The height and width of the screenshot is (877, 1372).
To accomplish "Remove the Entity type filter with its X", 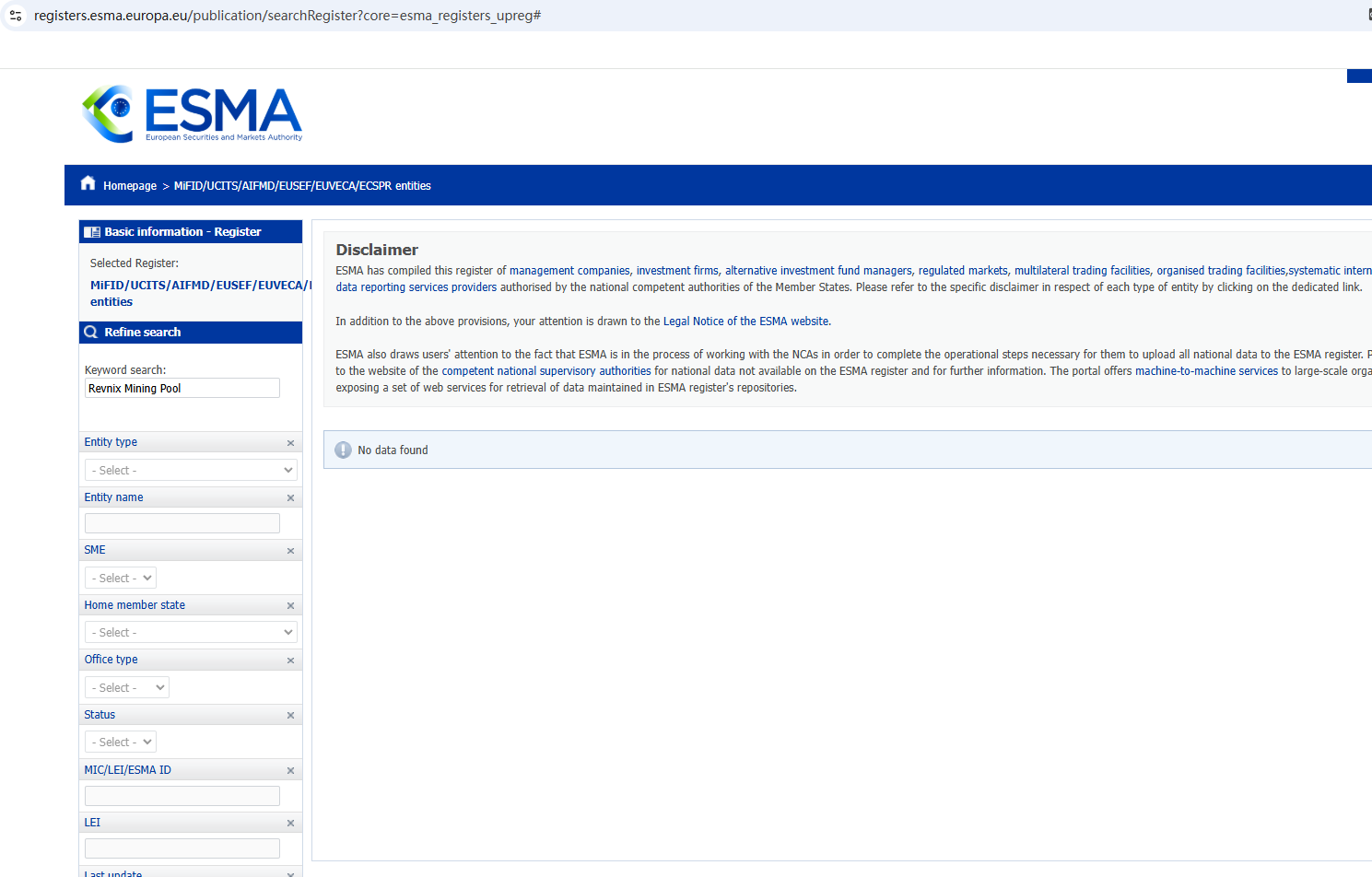I will (x=290, y=443).
